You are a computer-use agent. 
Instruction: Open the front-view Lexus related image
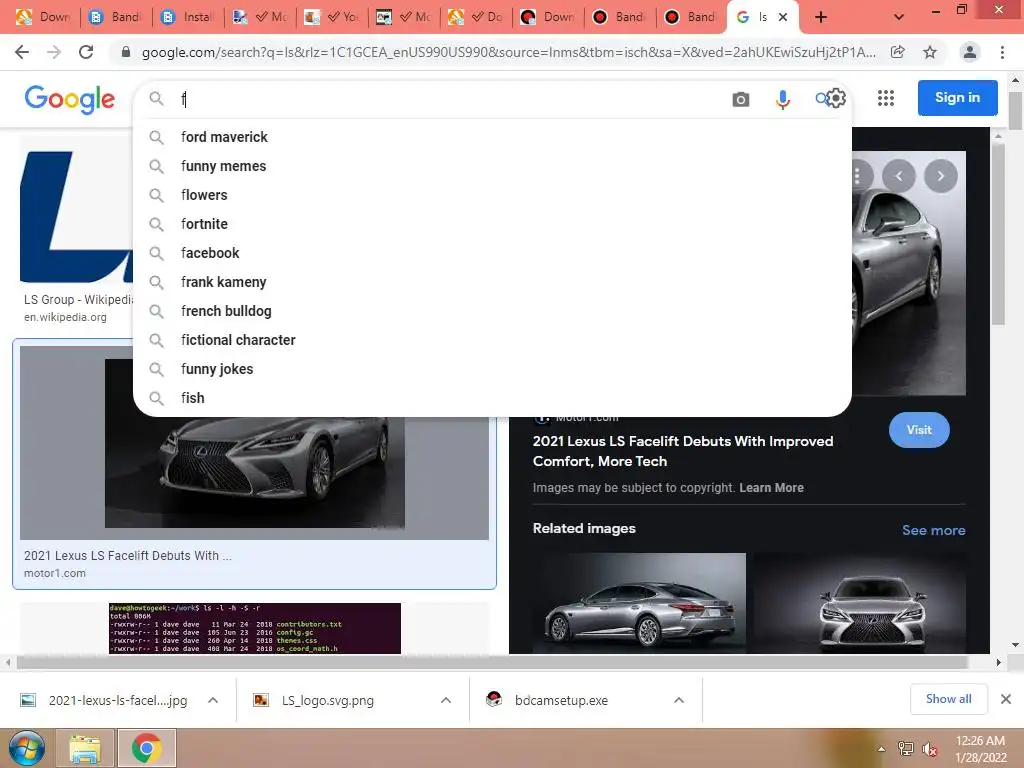point(861,603)
